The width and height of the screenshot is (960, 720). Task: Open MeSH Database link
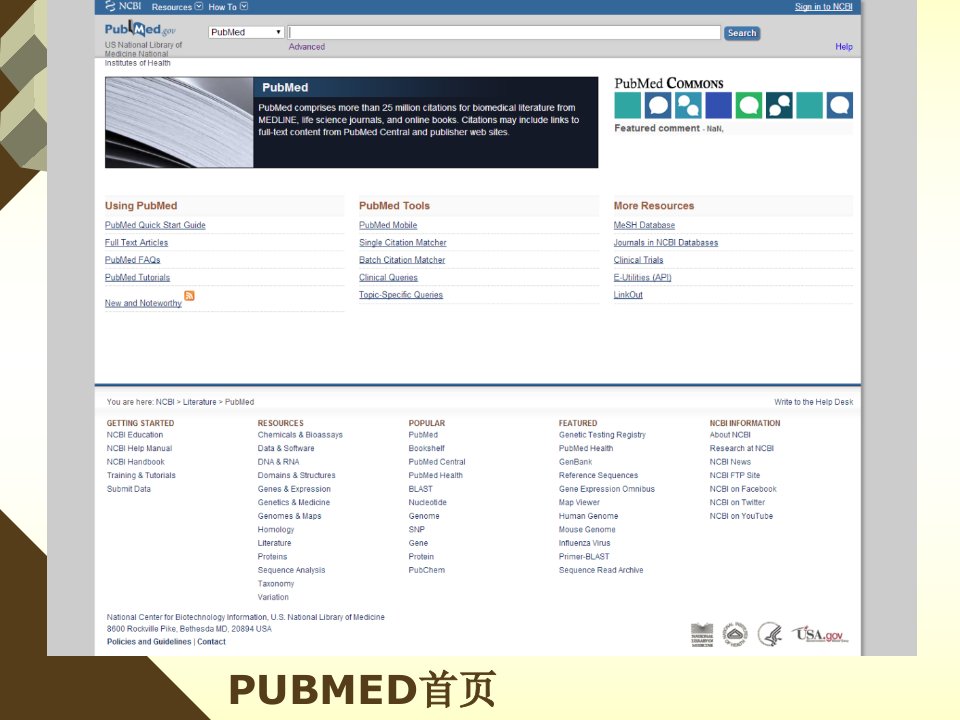(x=644, y=225)
